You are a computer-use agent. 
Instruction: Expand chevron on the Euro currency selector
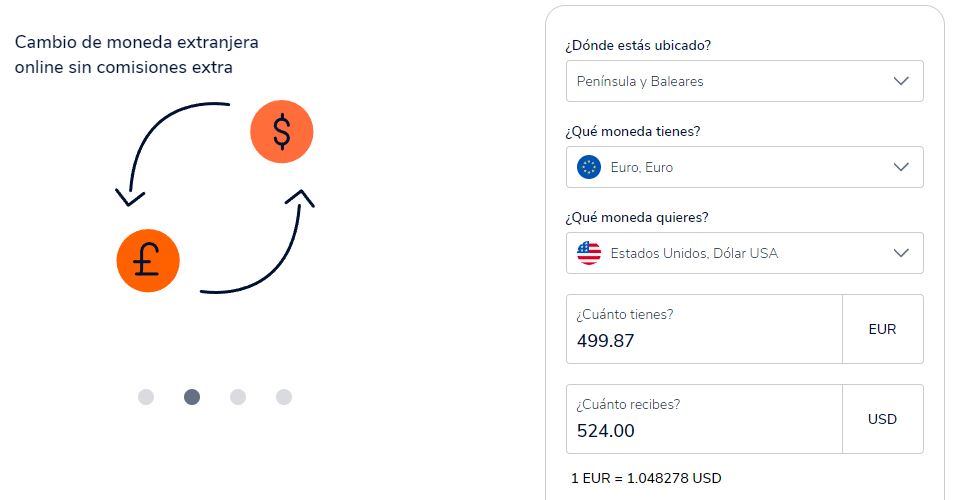(901, 167)
